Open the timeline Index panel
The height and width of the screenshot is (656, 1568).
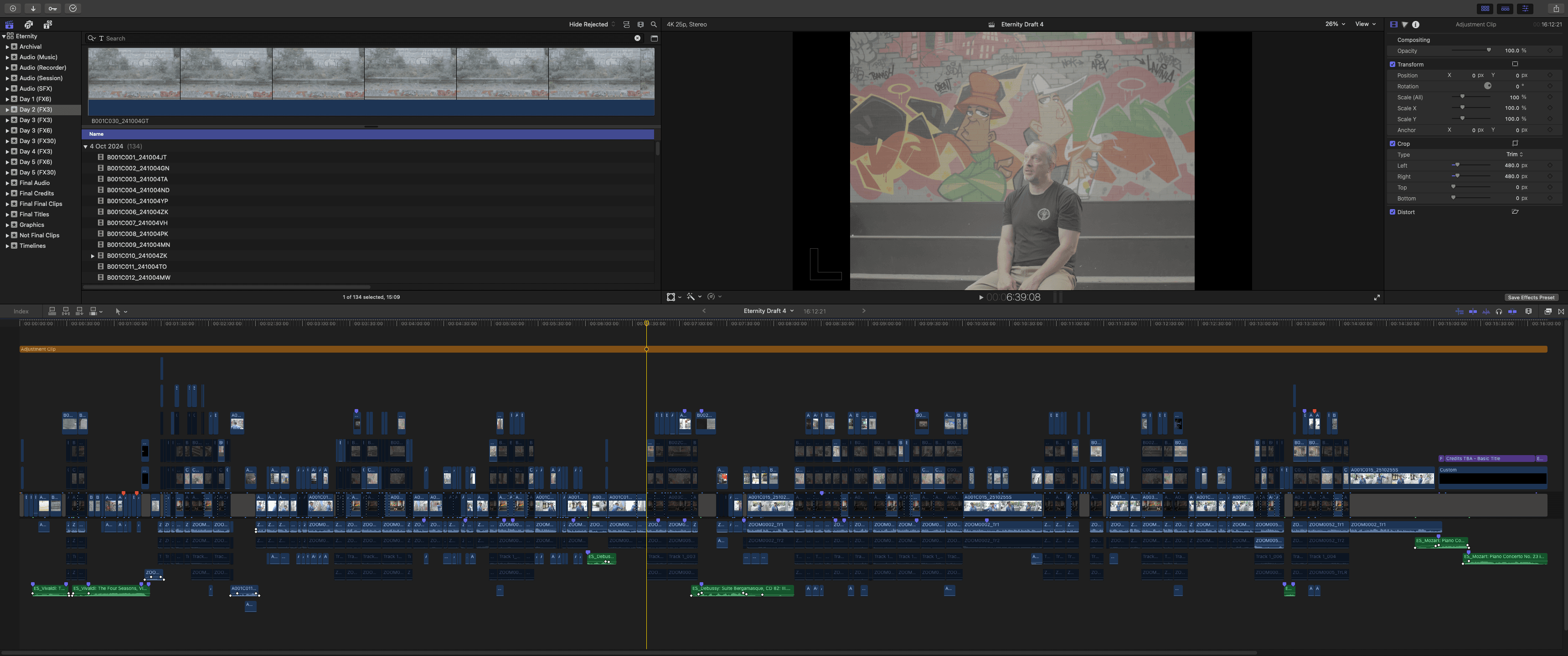21,312
